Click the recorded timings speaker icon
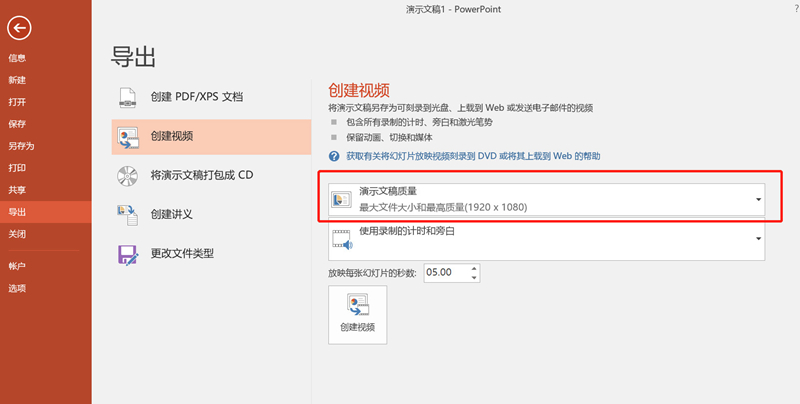Image resolution: width=800 pixels, height=404 pixels. point(341,239)
